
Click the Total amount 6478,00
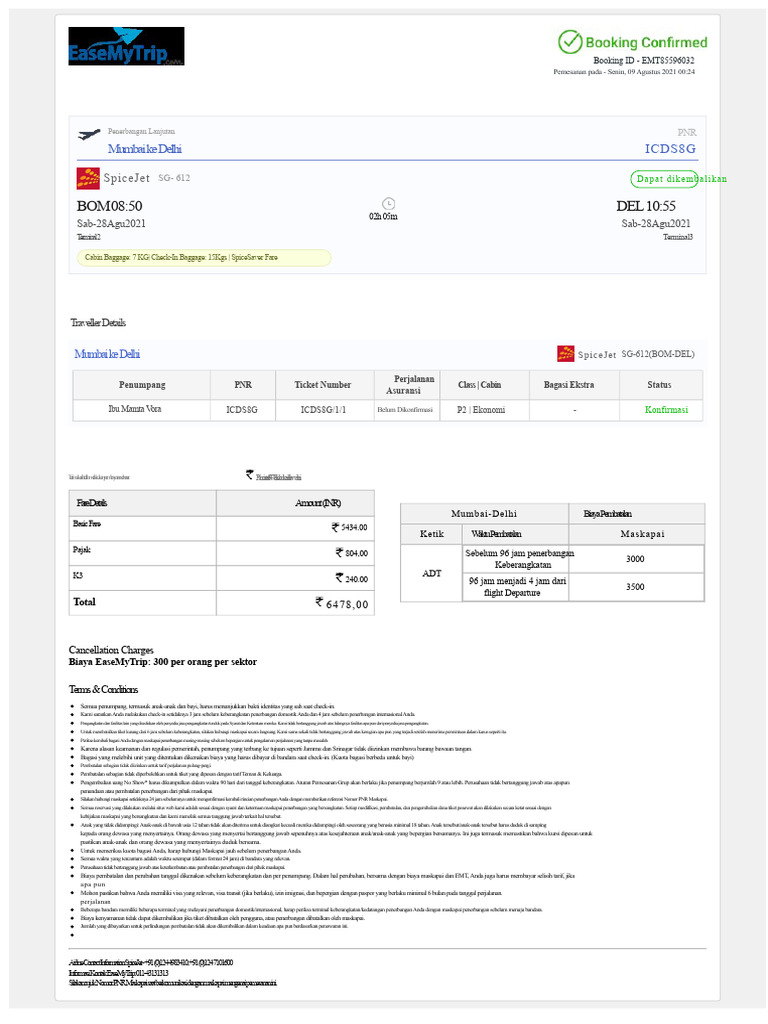point(342,603)
